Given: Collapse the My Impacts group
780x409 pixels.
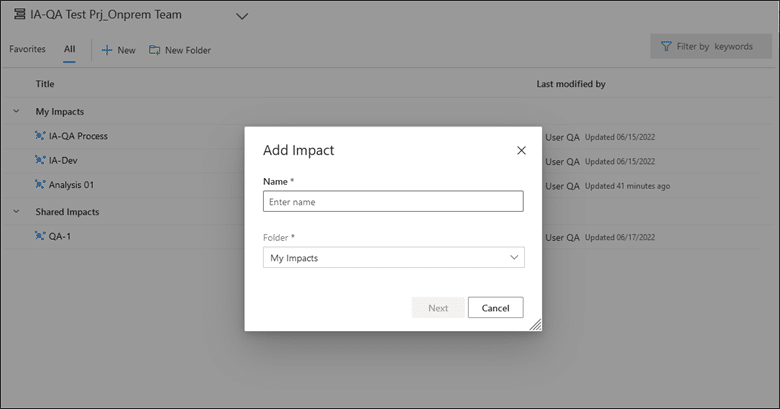Looking at the screenshot, I should point(16,111).
